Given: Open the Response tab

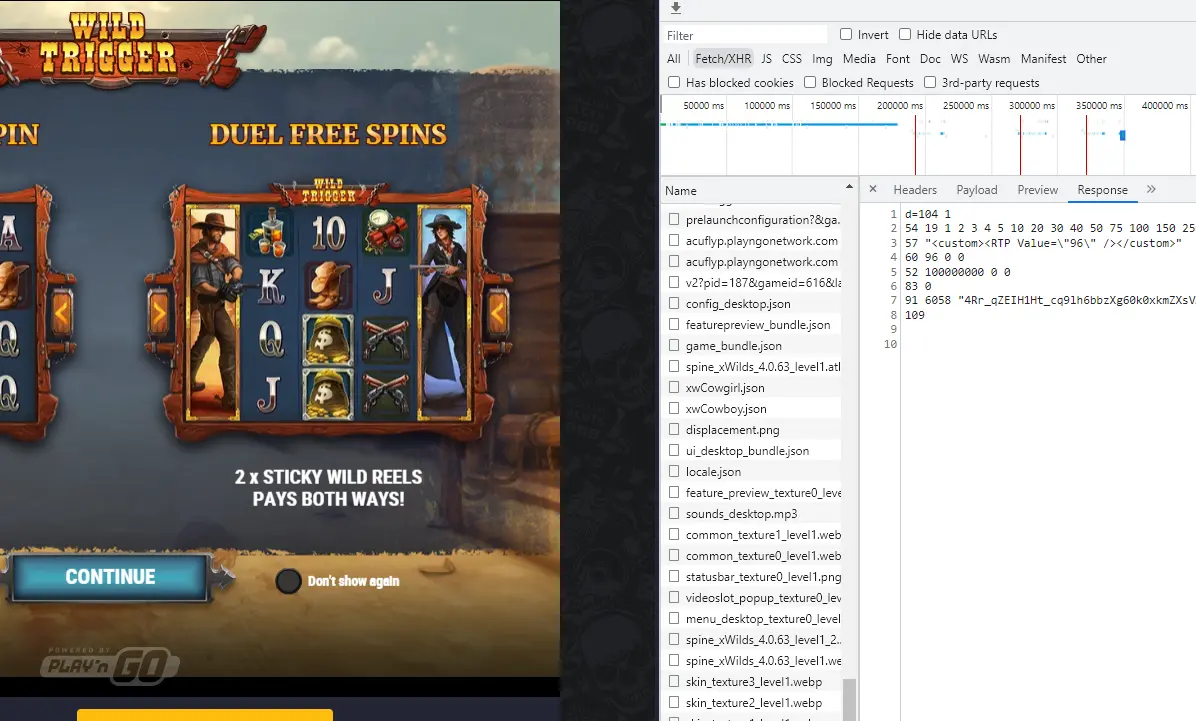Looking at the screenshot, I should [x=1102, y=190].
